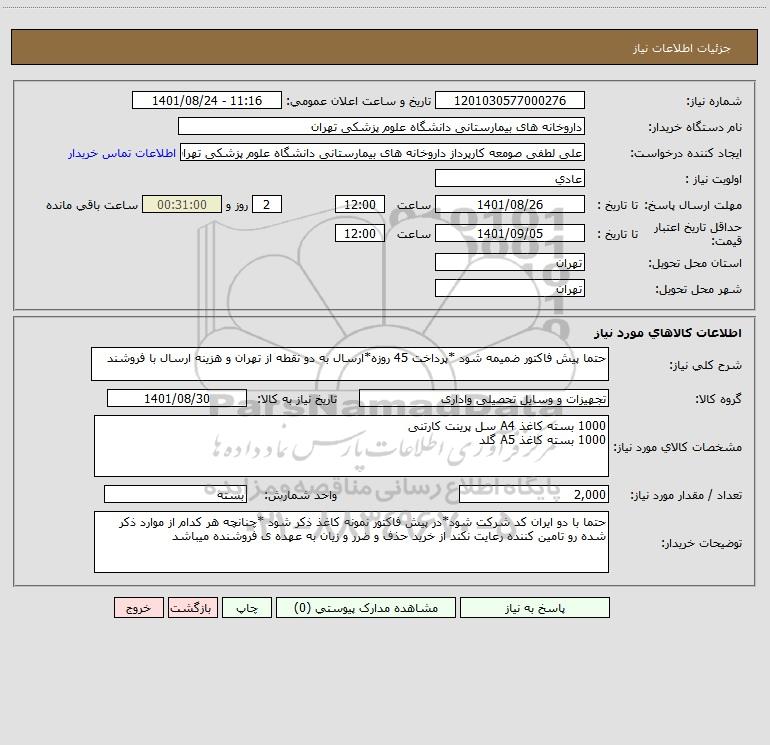Click the priority field showing 'عادی'
Viewport: 770px width, 745px height.
(x=510, y=178)
